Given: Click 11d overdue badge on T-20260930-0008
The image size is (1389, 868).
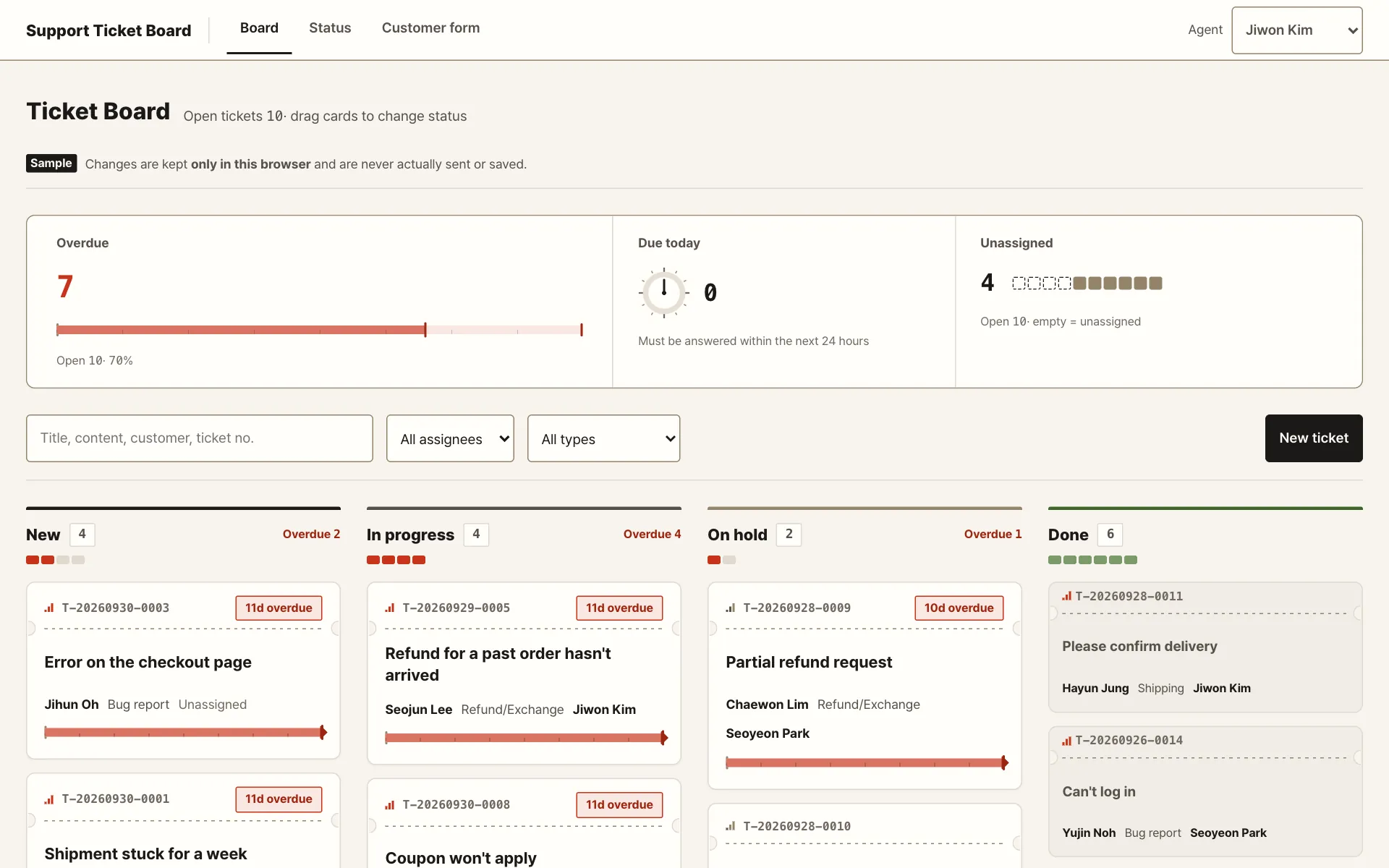Looking at the screenshot, I should click(x=619, y=805).
